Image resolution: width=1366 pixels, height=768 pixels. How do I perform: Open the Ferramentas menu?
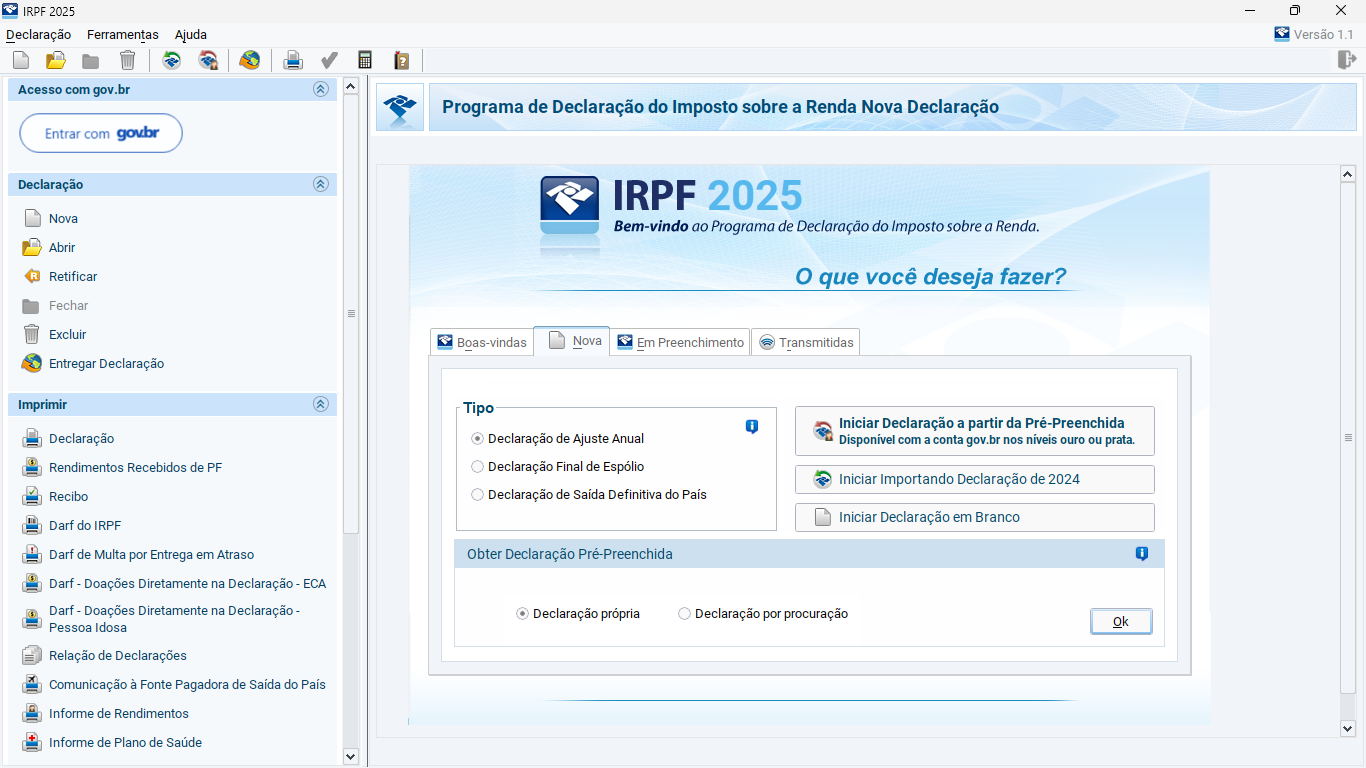coord(122,34)
